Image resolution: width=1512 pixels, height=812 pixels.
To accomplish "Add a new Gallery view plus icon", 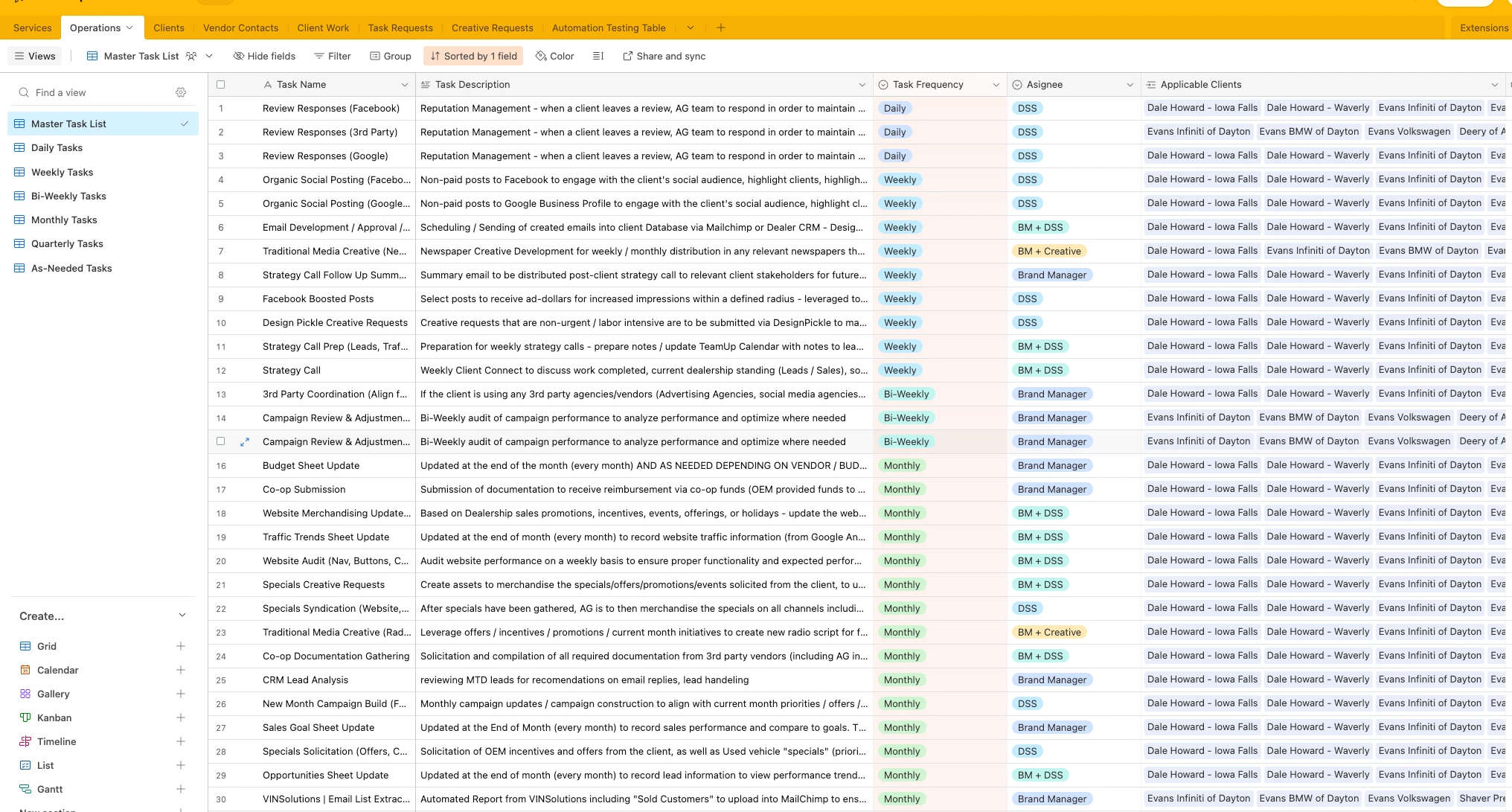I will click(x=181, y=694).
